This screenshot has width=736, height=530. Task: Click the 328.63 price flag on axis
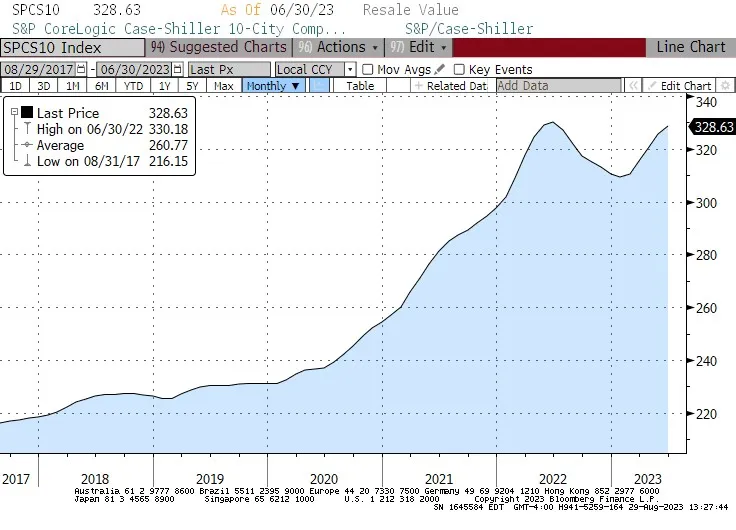(x=712, y=127)
